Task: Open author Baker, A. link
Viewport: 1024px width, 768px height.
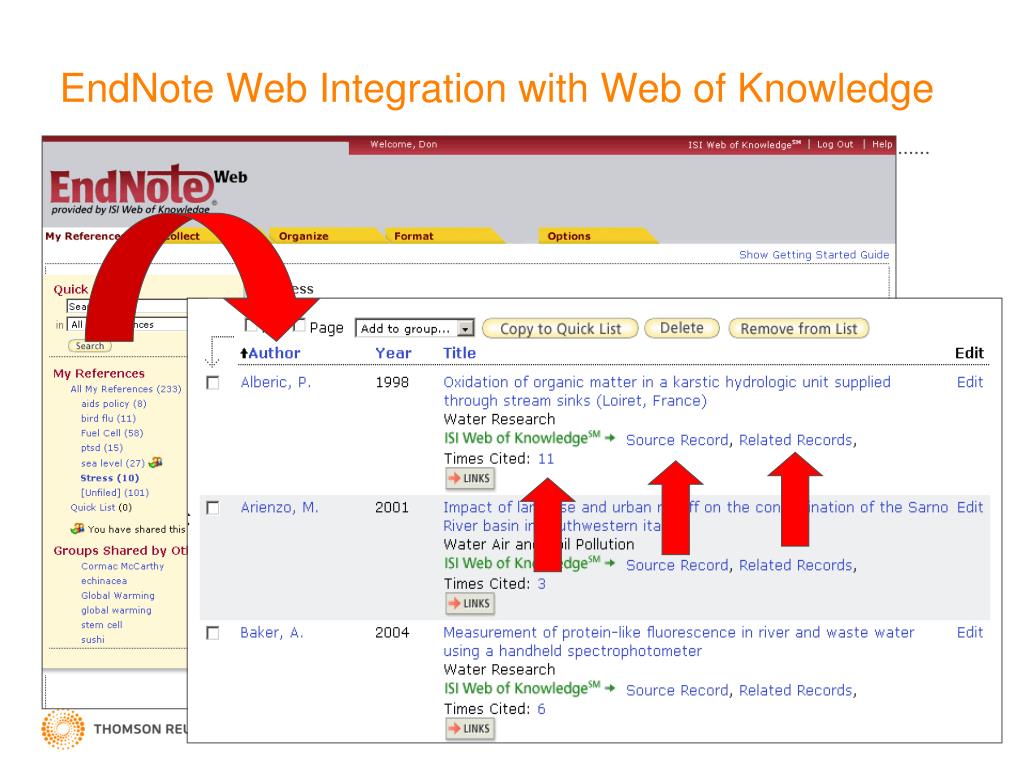Action: [x=272, y=633]
